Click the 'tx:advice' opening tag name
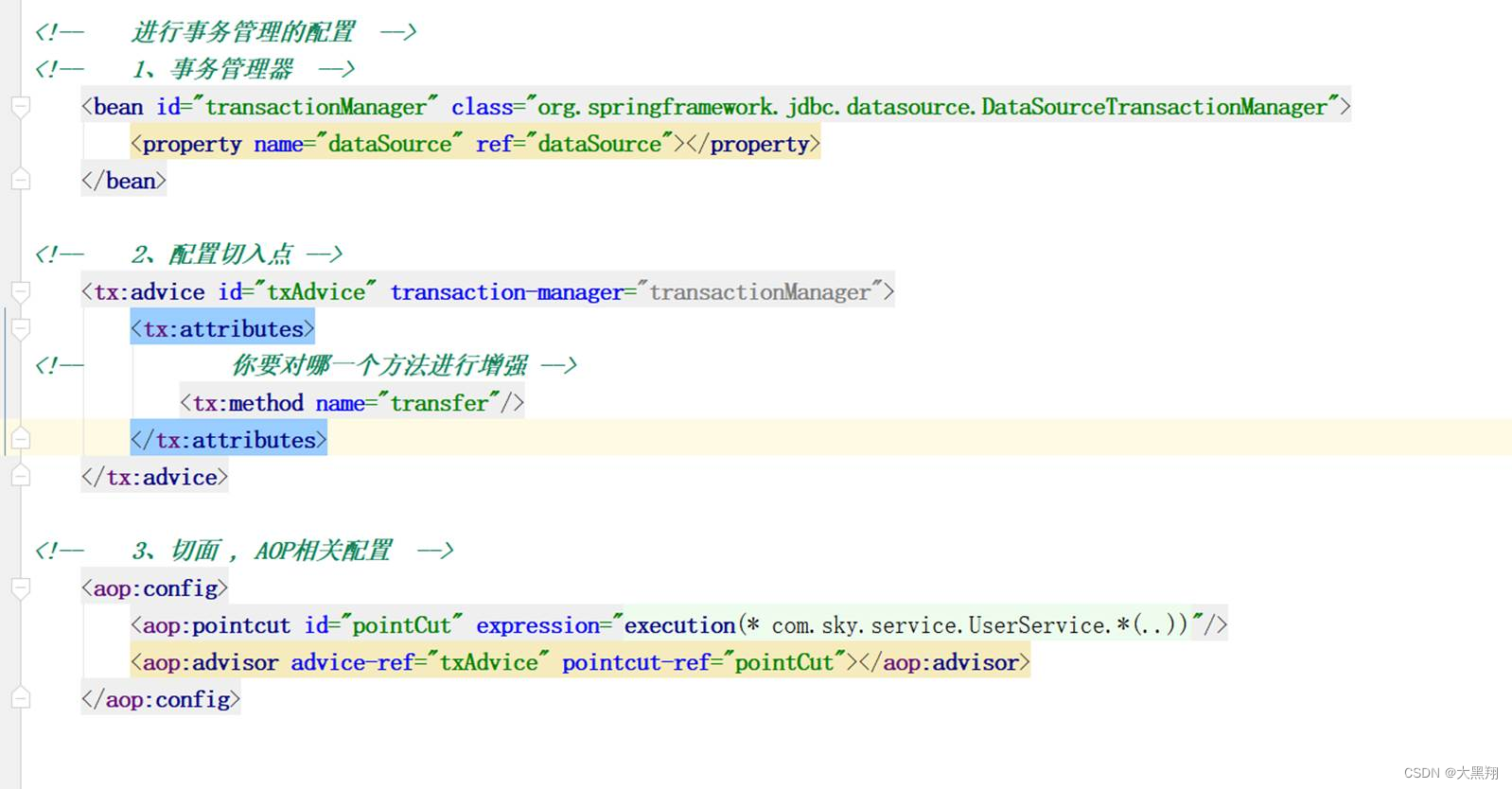 click(149, 292)
